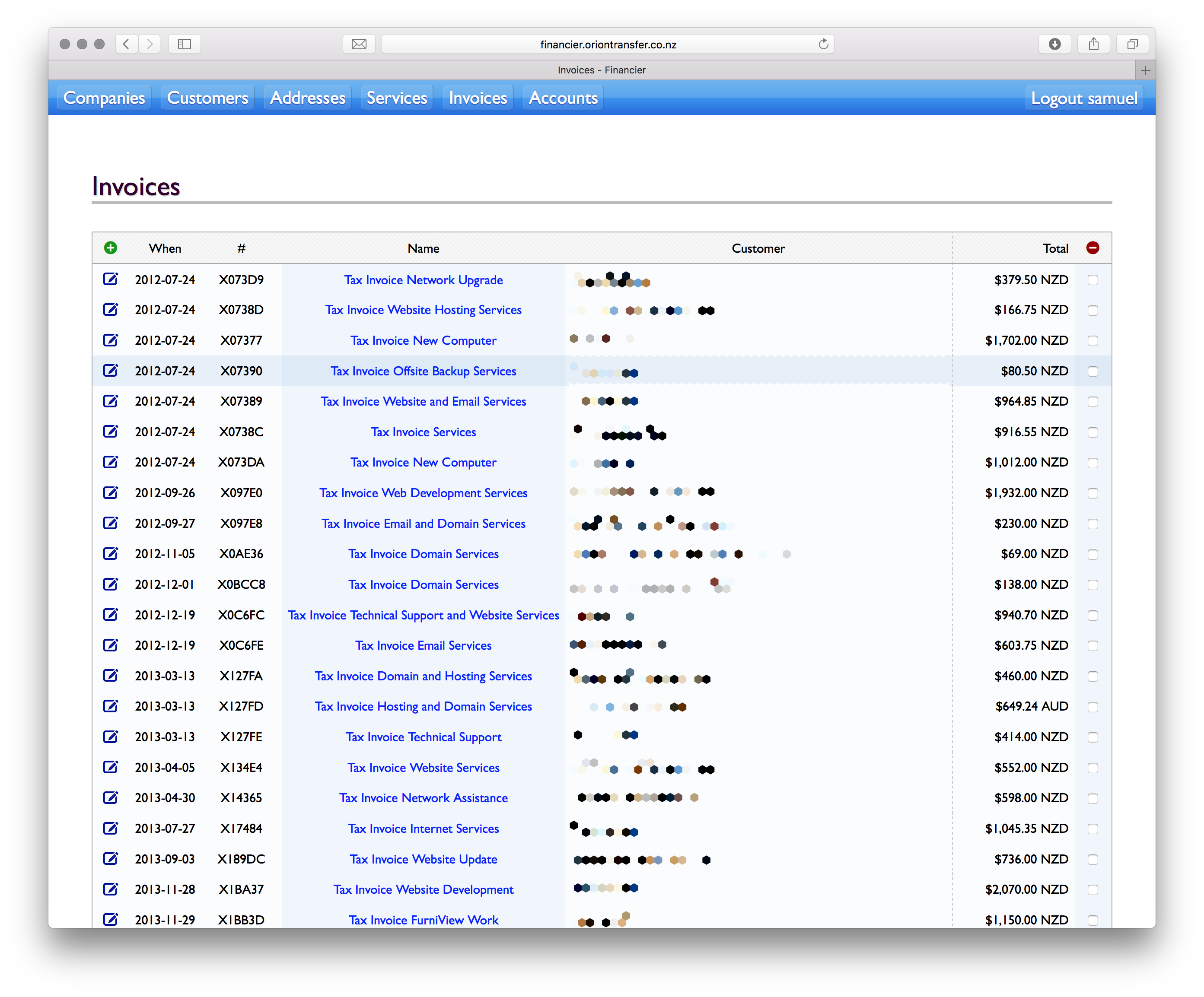Click the mail envelope toolbar icon

coord(359,44)
